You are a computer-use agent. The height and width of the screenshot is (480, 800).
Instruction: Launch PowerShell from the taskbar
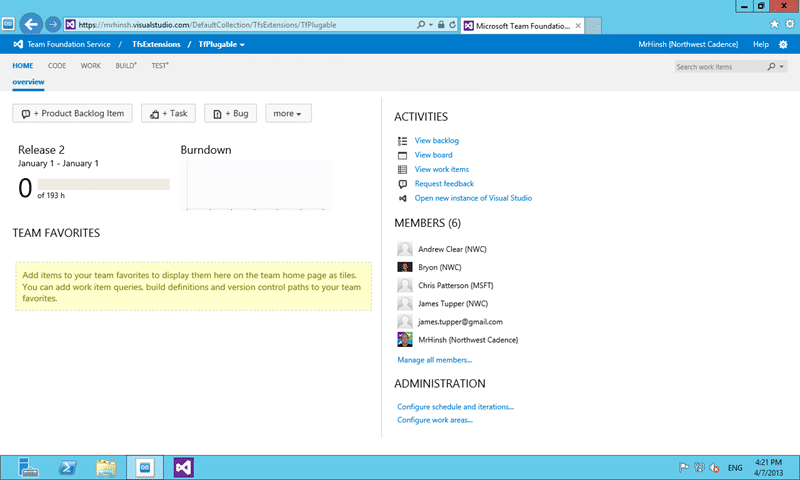point(67,467)
